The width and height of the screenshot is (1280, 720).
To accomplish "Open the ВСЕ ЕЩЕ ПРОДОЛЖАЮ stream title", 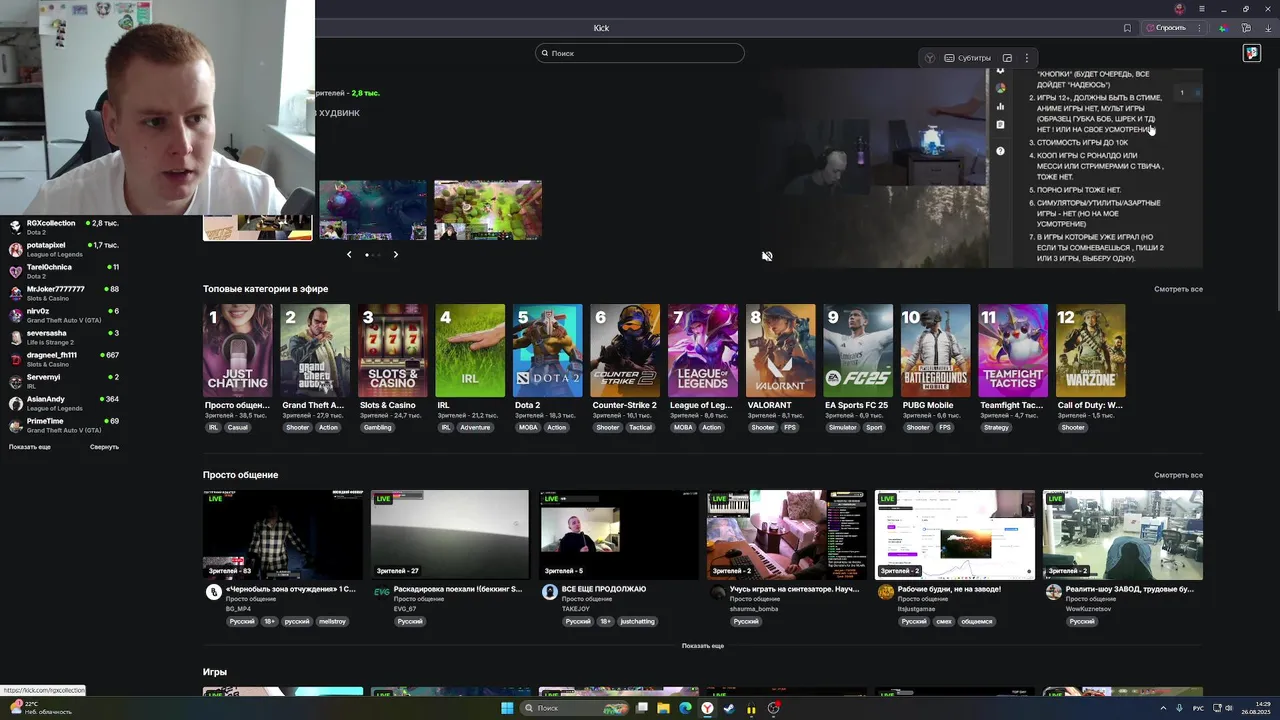I will coord(604,589).
